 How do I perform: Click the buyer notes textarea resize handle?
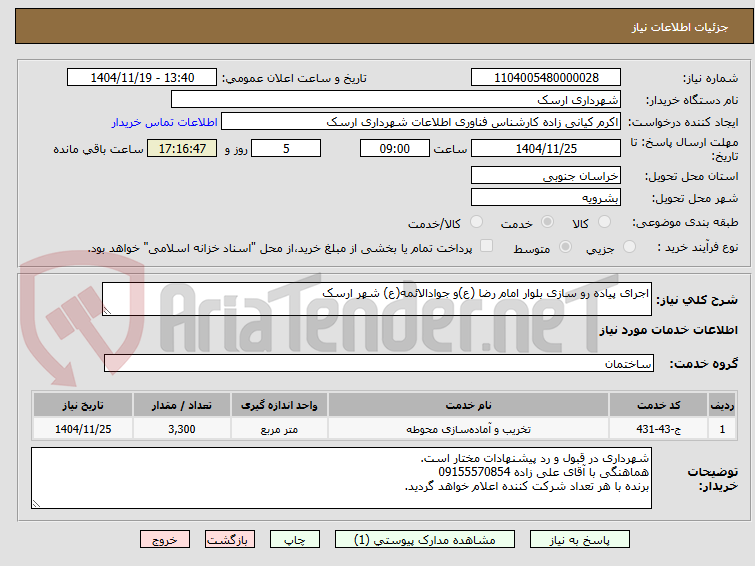[x=37, y=503]
